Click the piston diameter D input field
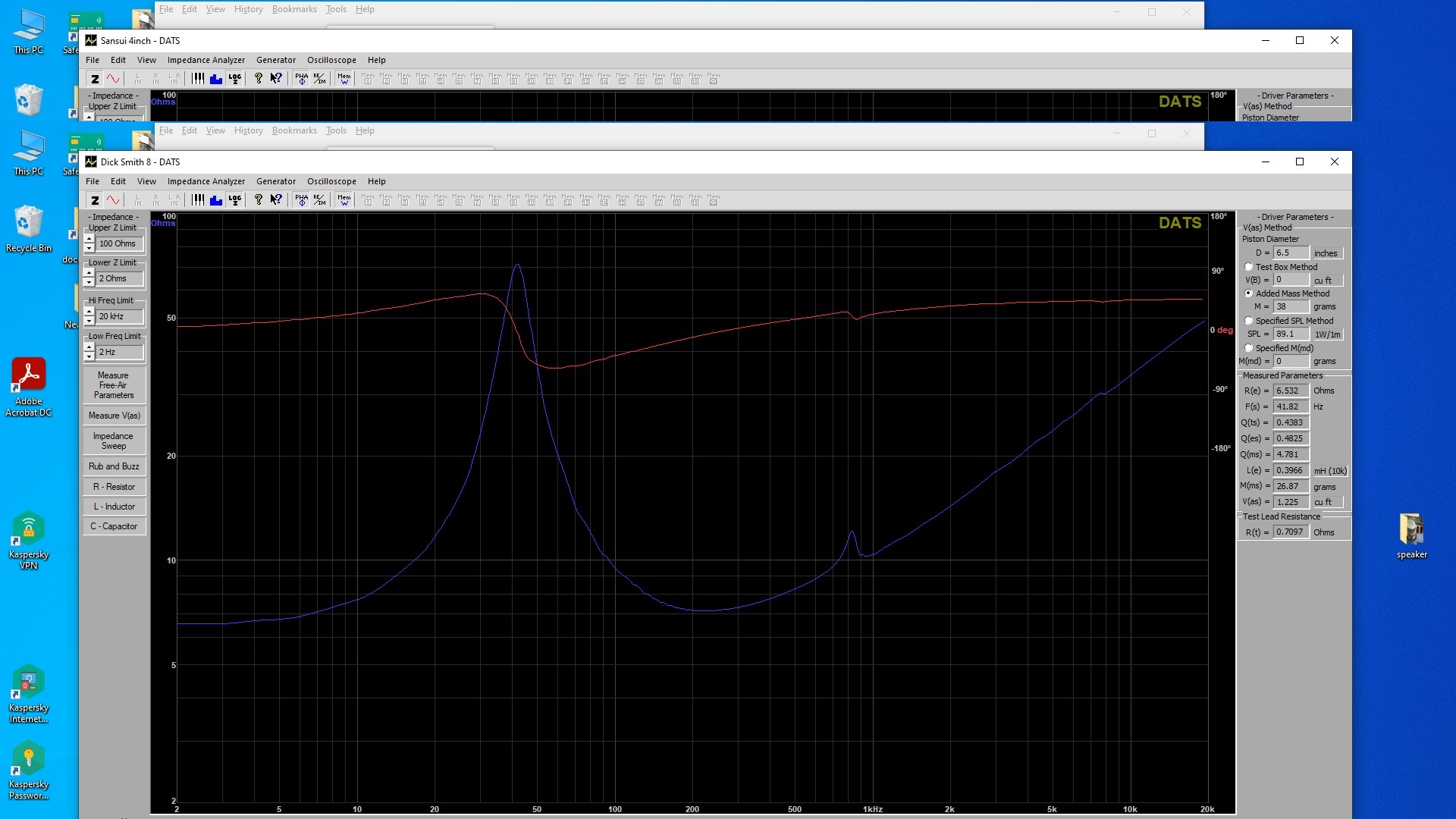 point(1291,253)
